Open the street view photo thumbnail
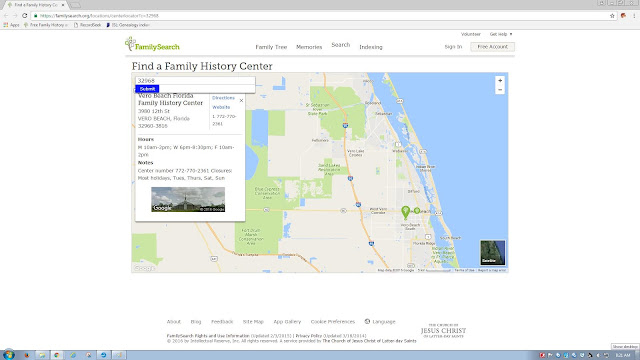This screenshot has width=640, height=360. pos(188,199)
